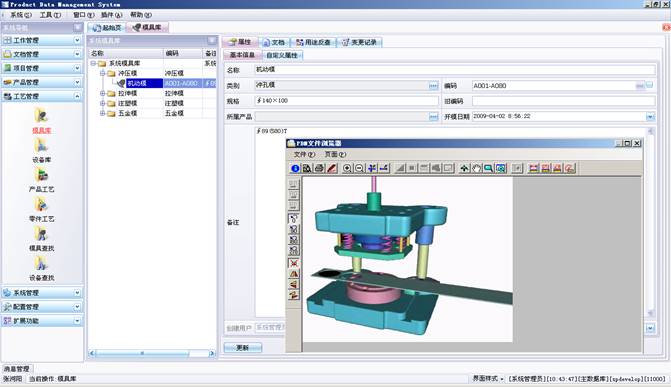Open the 工具 menu
671x387 pixels.
click(x=50, y=15)
